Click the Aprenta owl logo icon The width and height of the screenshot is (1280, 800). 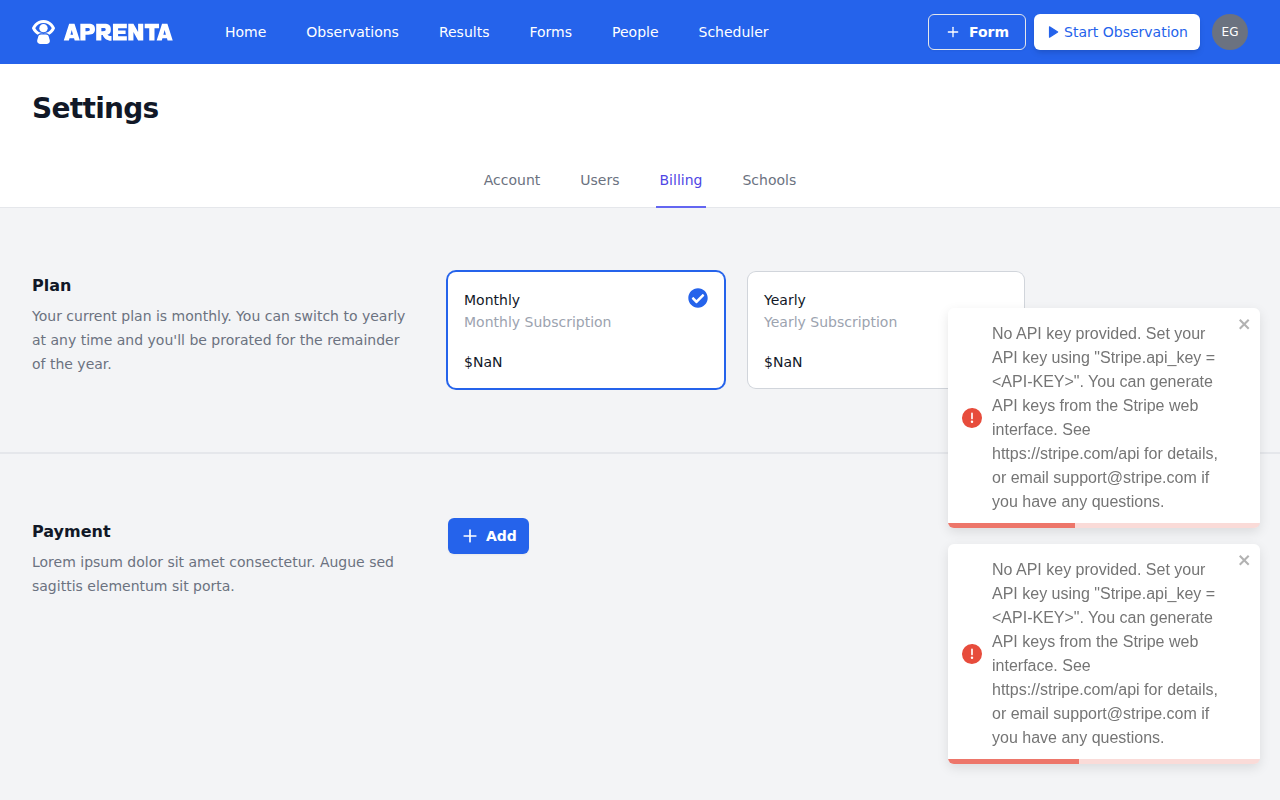tap(42, 31)
